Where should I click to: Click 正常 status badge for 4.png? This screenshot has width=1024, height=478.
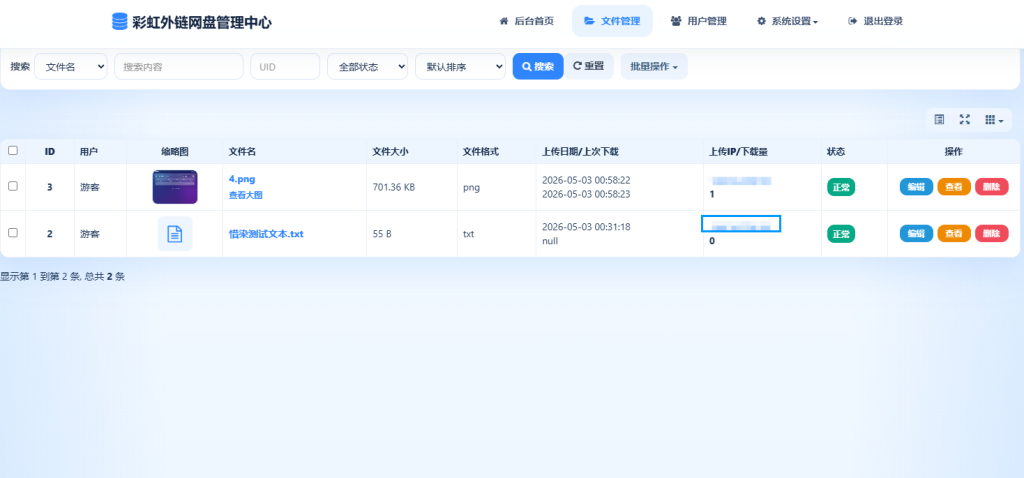(x=841, y=187)
